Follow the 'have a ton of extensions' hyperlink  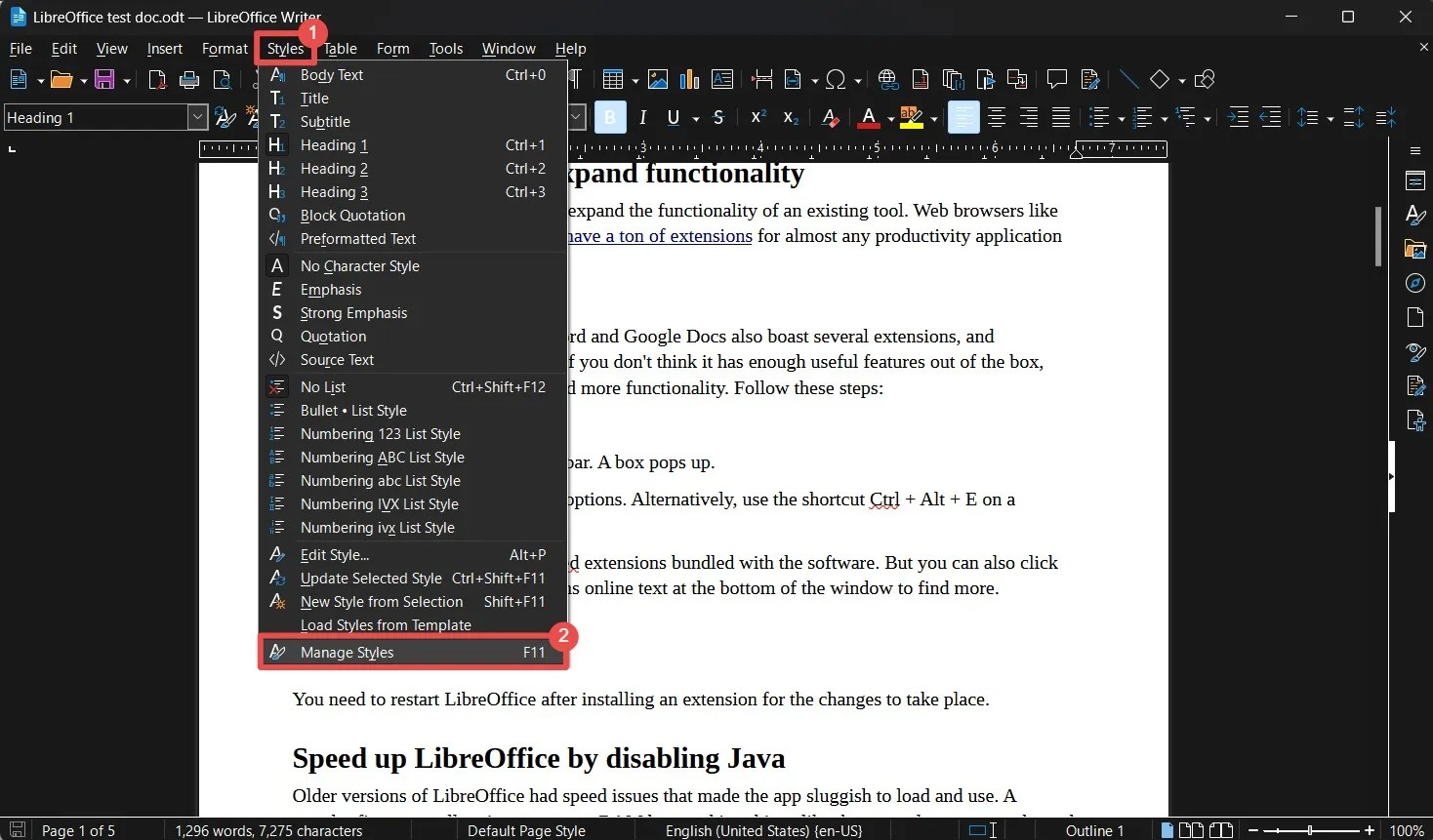(660, 235)
